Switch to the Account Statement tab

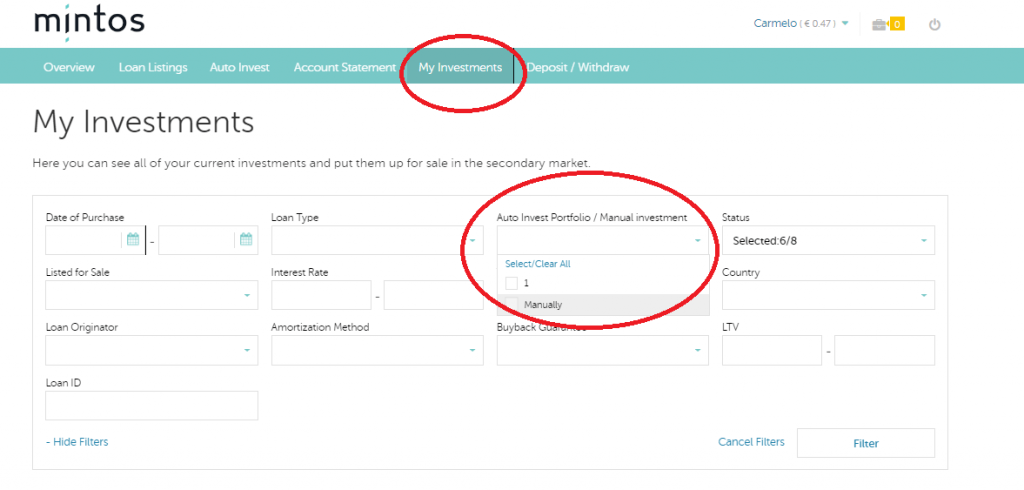(344, 68)
